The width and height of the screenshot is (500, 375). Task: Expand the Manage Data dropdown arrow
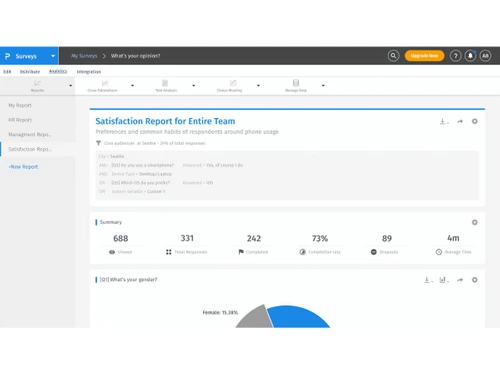click(323, 86)
